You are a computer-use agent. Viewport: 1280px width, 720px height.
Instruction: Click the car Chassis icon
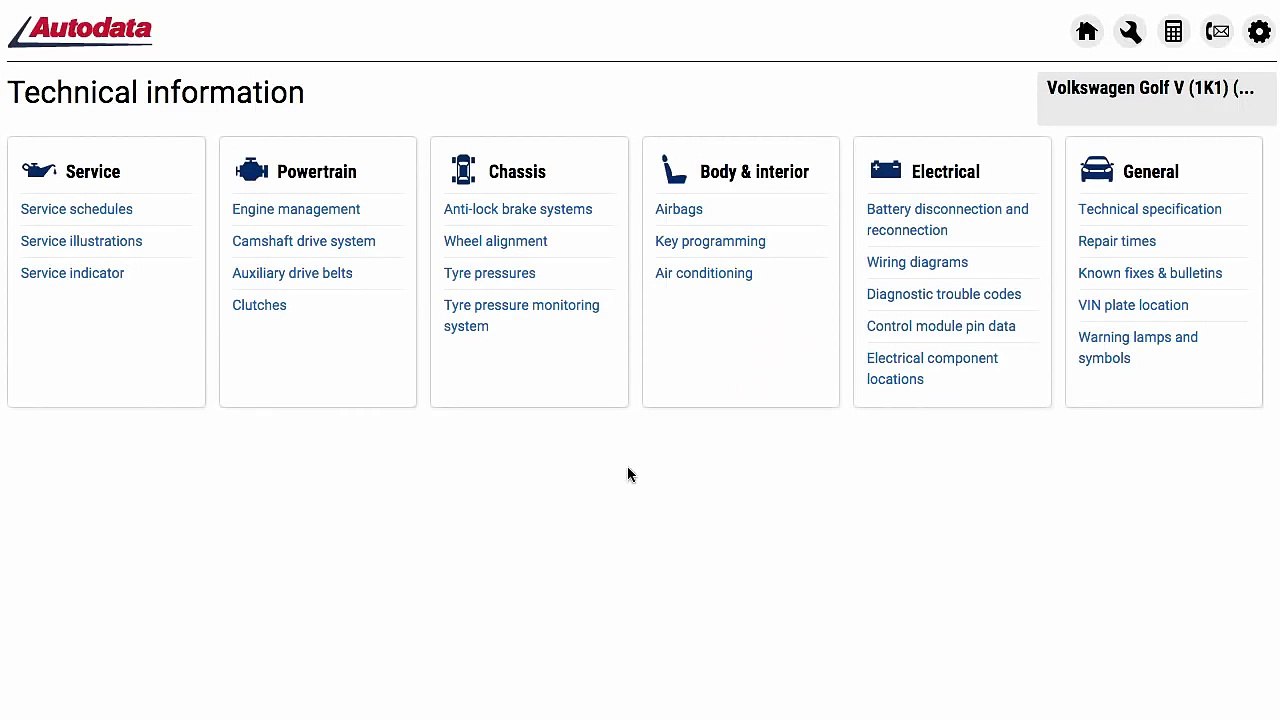coord(463,170)
